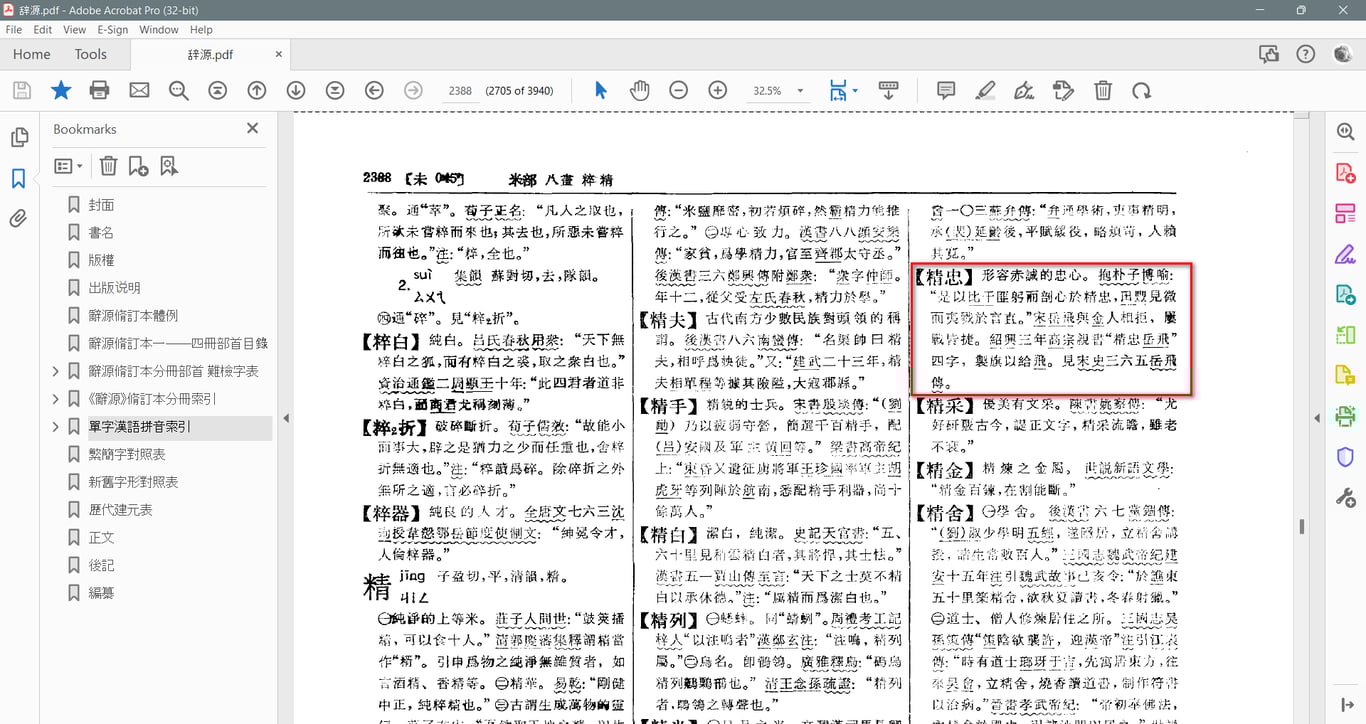Screen dimensions: 1366x724
Task: Click the Add comment sticky note icon
Action: (945, 91)
